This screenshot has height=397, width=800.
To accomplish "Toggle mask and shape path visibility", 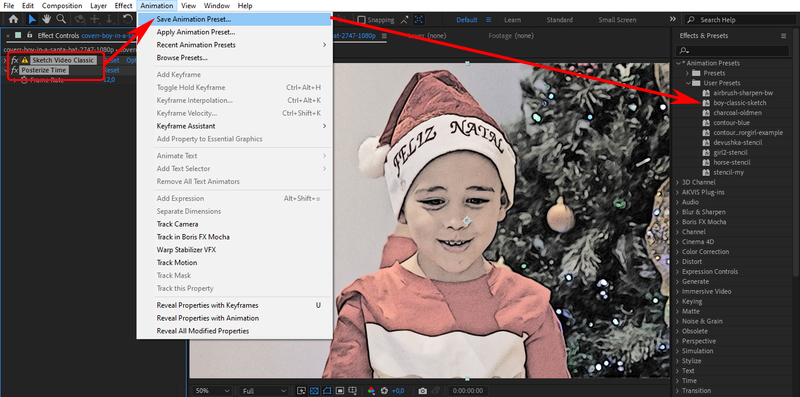I will tap(327, 391).
